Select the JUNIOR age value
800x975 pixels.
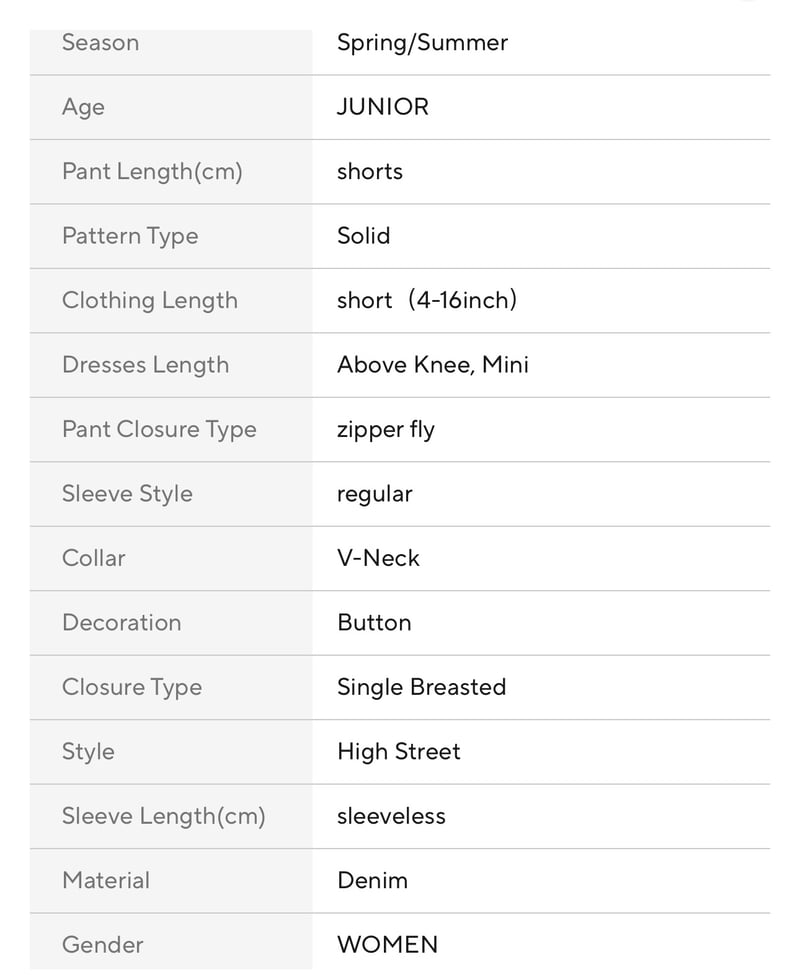click(x=383, y=107)
